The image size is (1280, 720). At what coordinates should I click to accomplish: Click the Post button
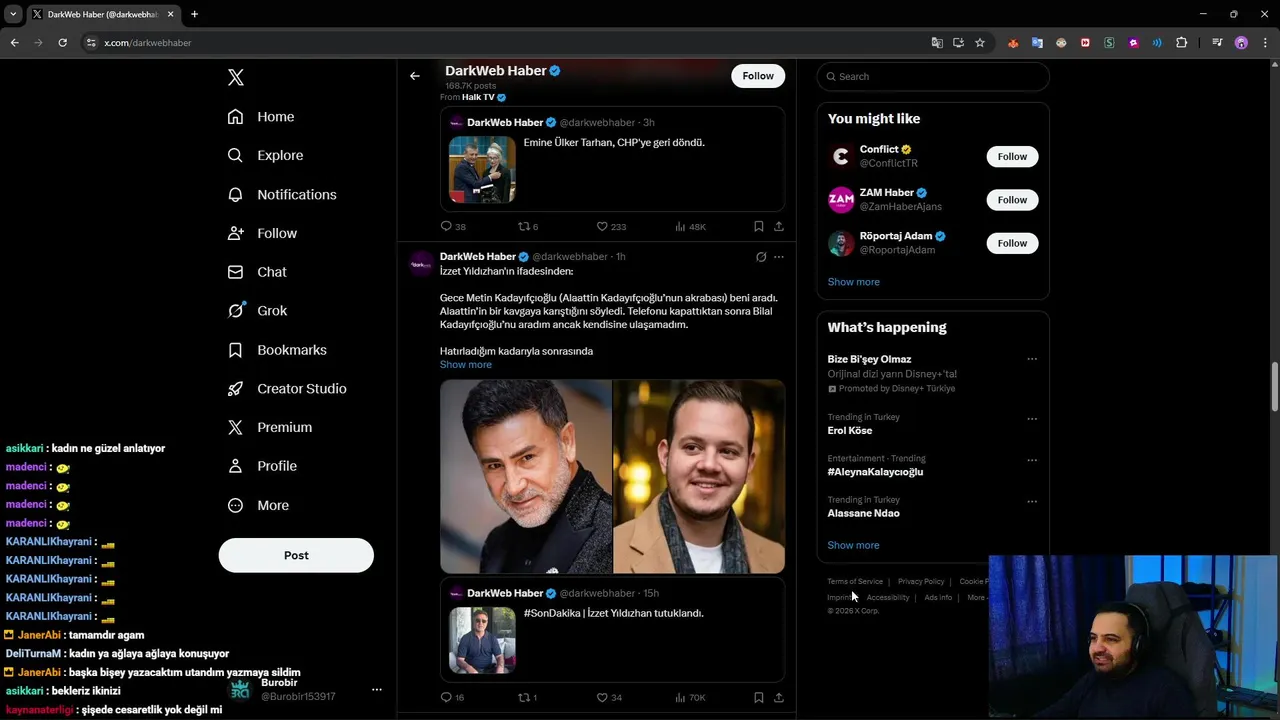(x=296, y=555)
